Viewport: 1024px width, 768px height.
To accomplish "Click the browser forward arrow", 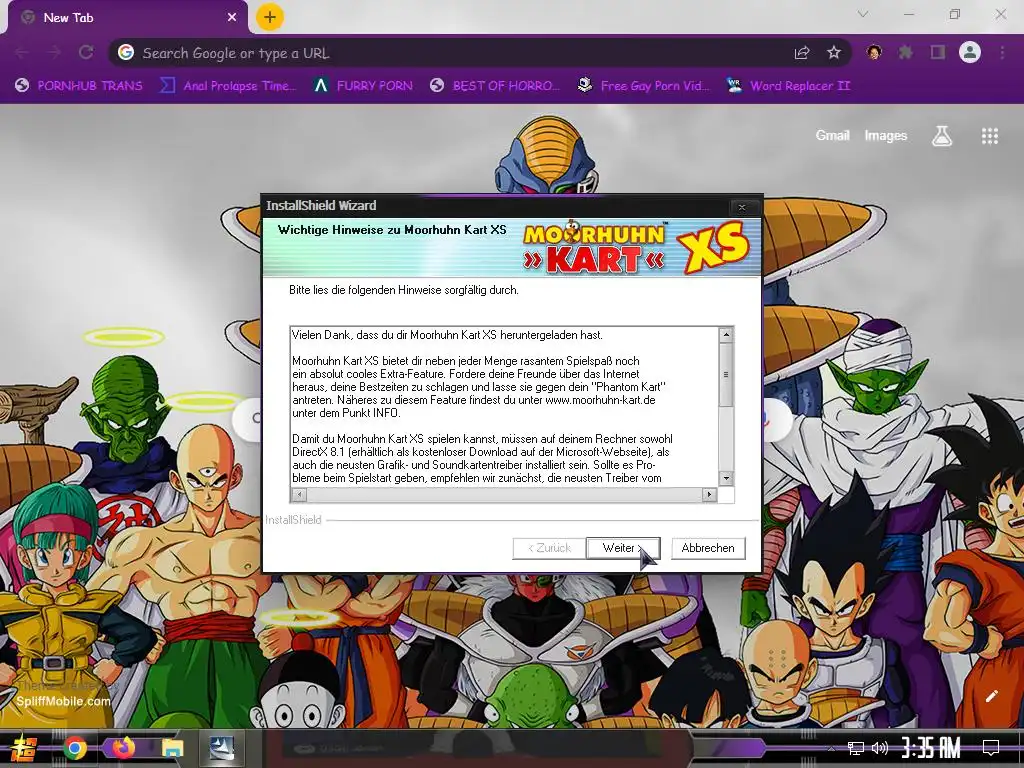I will point(54,52).
